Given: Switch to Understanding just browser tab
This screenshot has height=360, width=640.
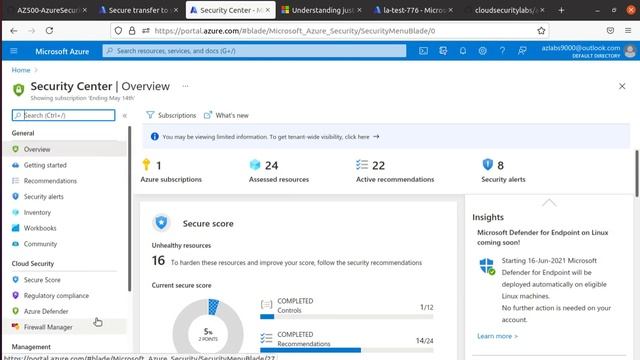Looking at the screenshot, I should click(x=322, y=10).
